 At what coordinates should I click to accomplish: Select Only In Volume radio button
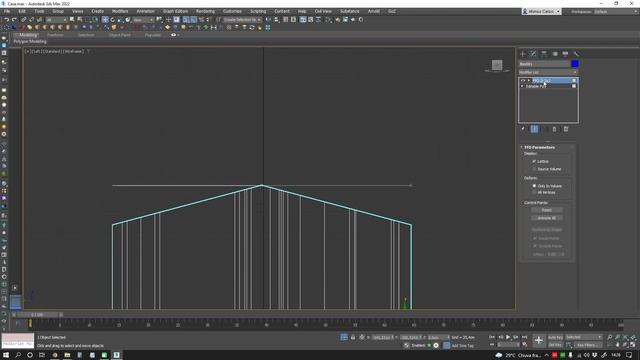(x=534, y=186)
